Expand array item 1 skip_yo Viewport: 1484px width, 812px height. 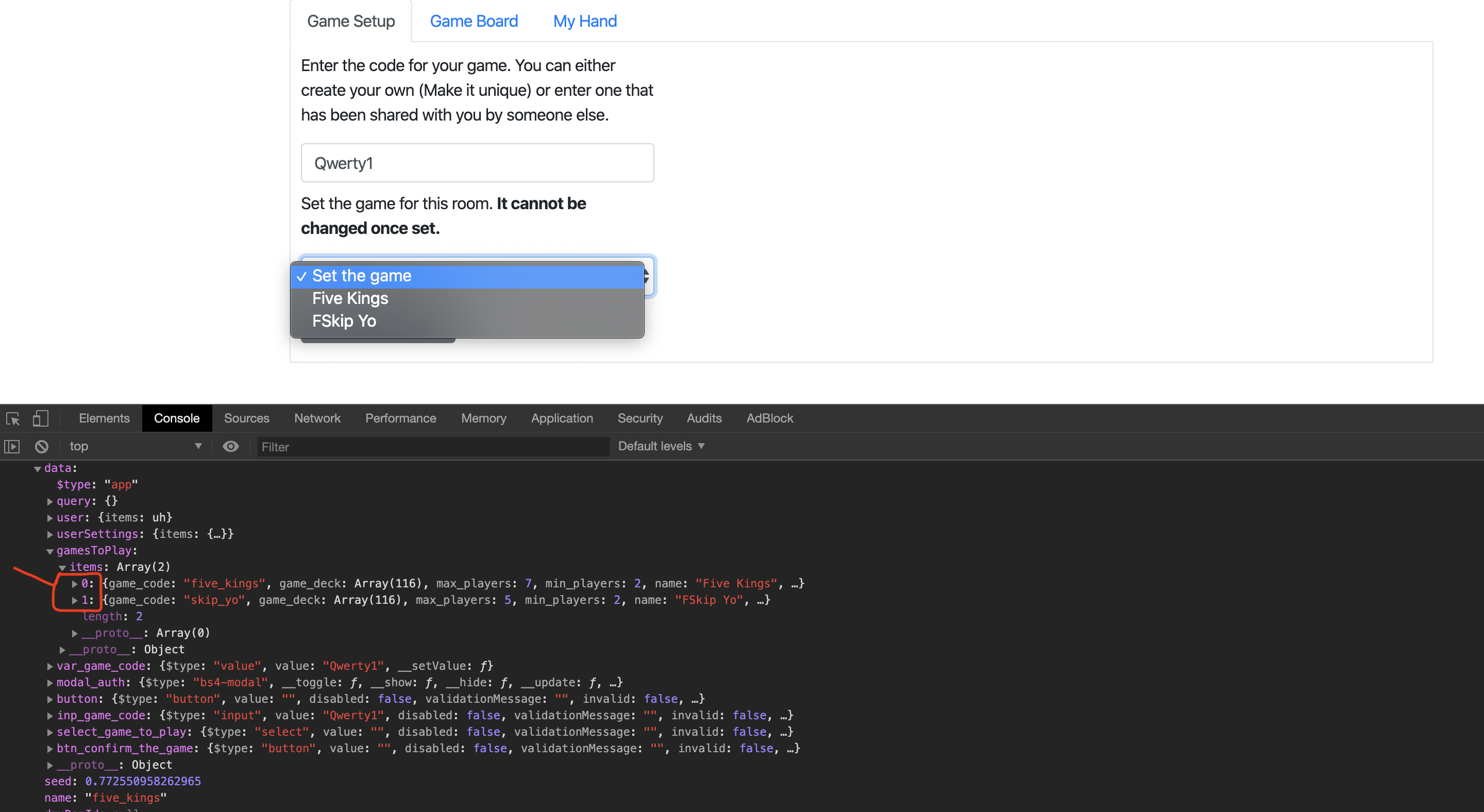pos(75,601)
